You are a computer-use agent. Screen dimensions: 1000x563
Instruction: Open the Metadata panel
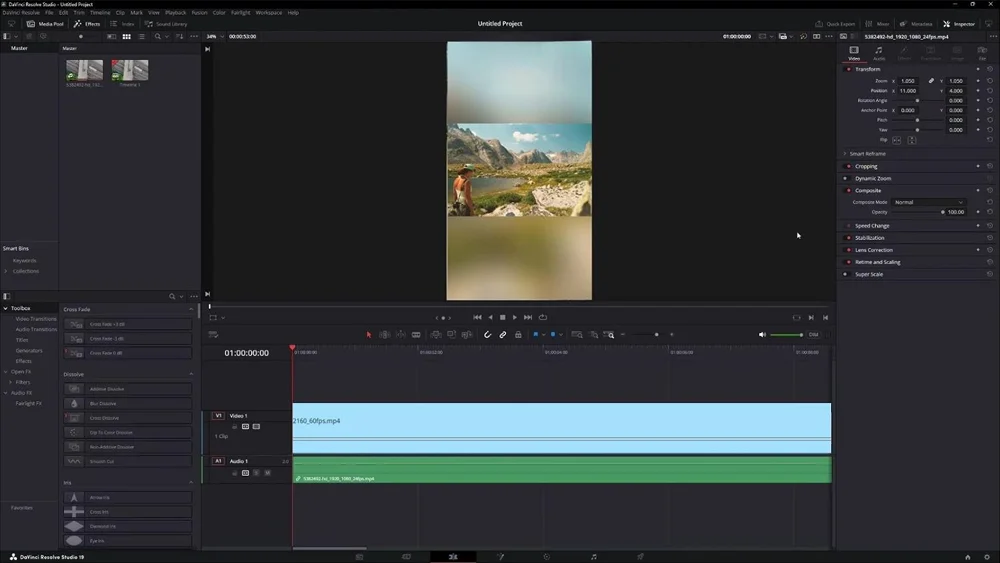(x=916, y=24)
